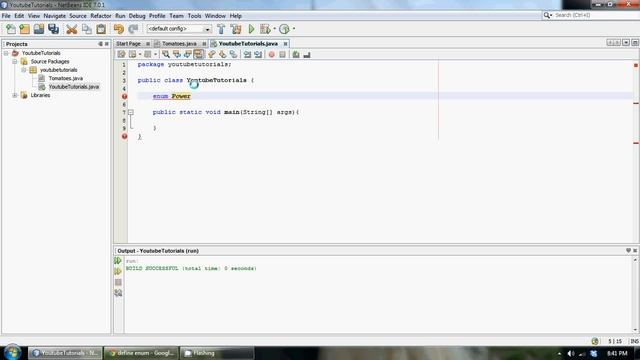Open the Debug menu
The width and height of the screenshot is (640, 360).
(137, 16)
